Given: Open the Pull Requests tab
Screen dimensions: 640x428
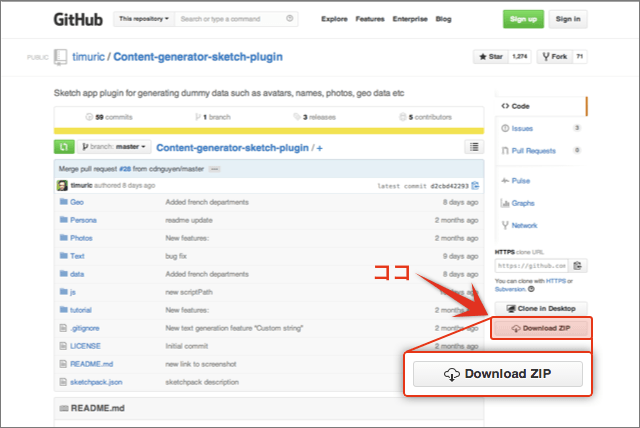Looking at the screenshot, I should (533, 151).
